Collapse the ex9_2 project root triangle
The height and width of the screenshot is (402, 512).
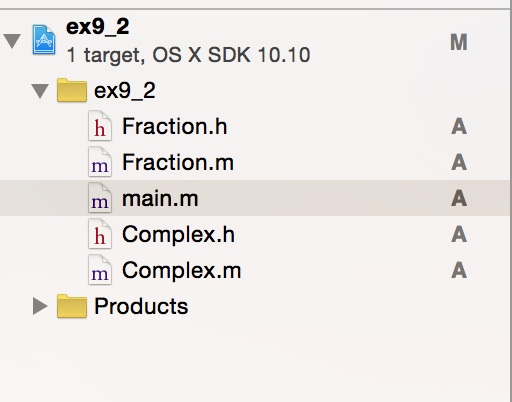[12, 41]
